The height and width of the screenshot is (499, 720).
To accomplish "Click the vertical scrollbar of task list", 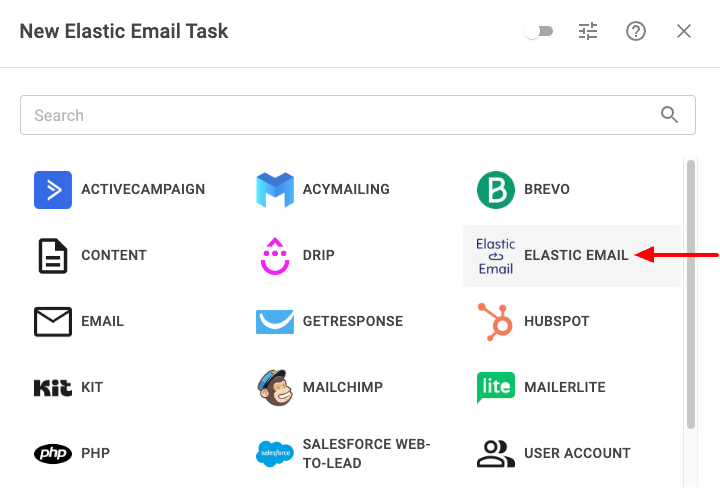I will click(690, 294).
